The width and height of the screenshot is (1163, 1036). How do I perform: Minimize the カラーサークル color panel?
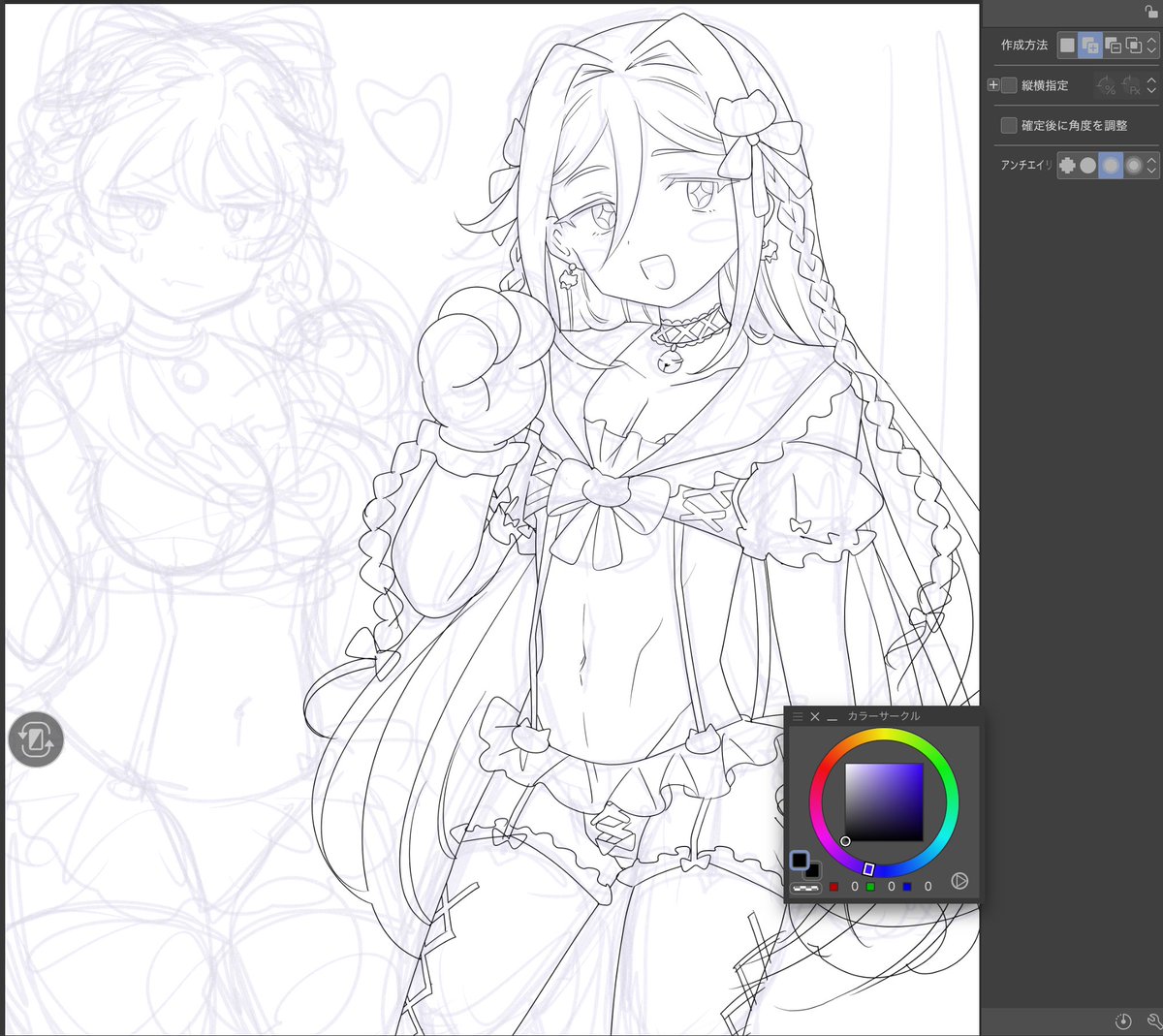832,717
